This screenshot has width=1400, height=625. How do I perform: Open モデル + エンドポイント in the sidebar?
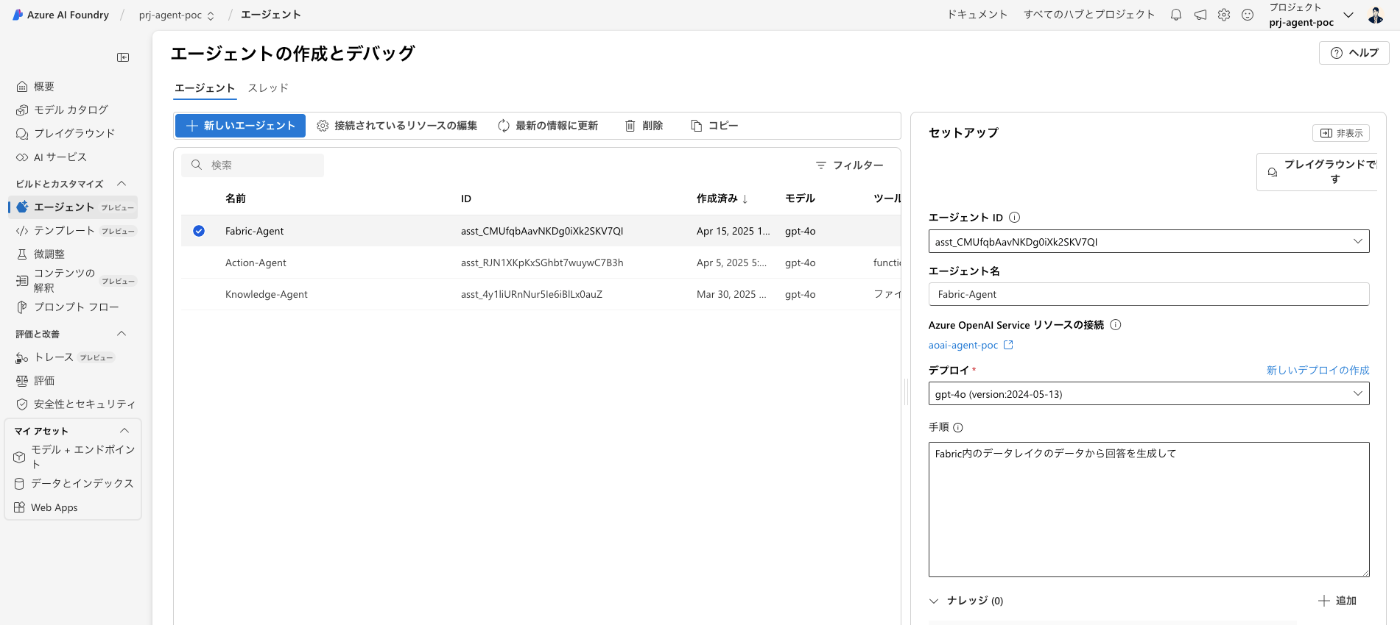72,457
